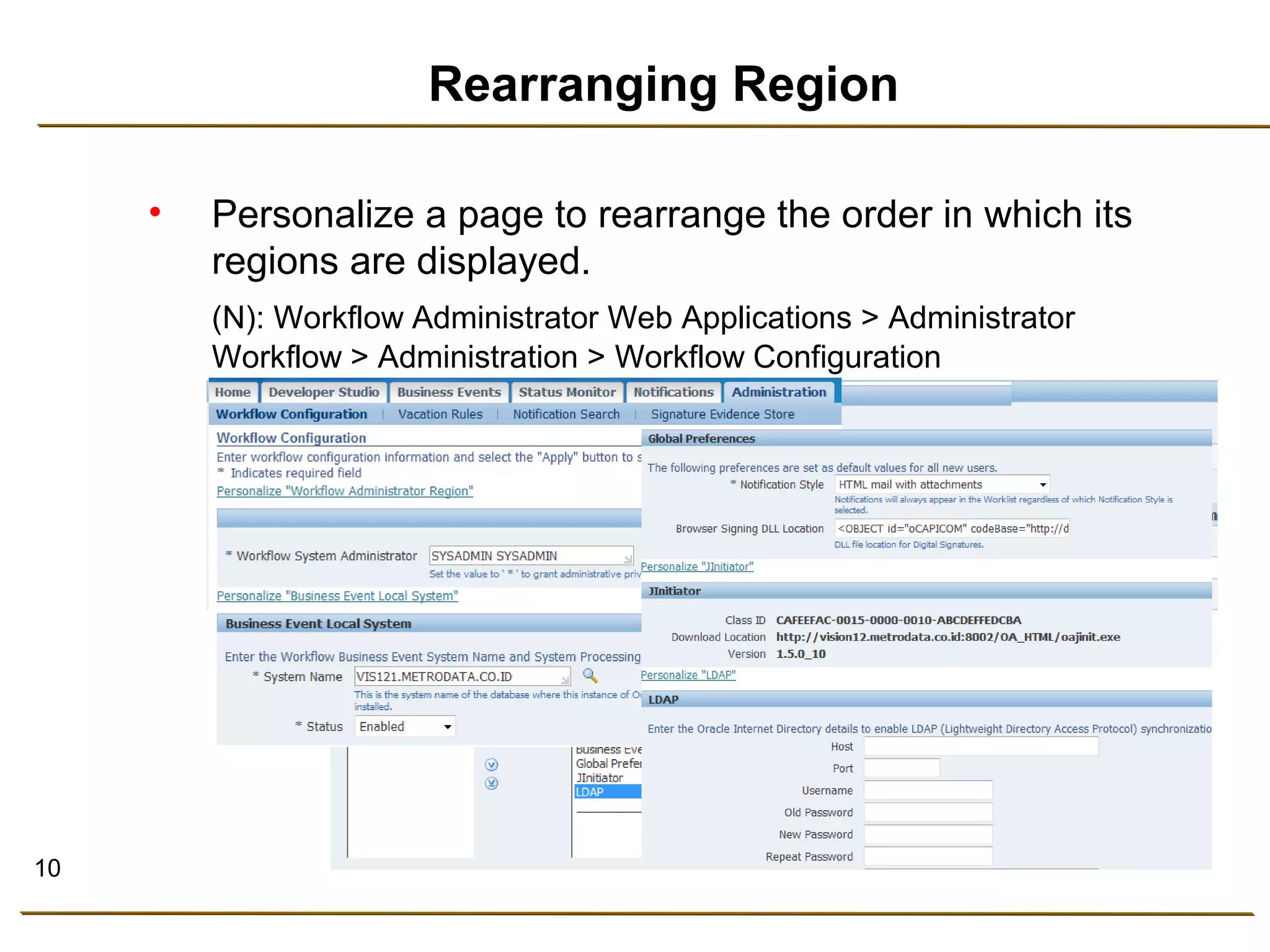
Task: Select LDAP in the reorder list
Action: click(x=608, y=792)
